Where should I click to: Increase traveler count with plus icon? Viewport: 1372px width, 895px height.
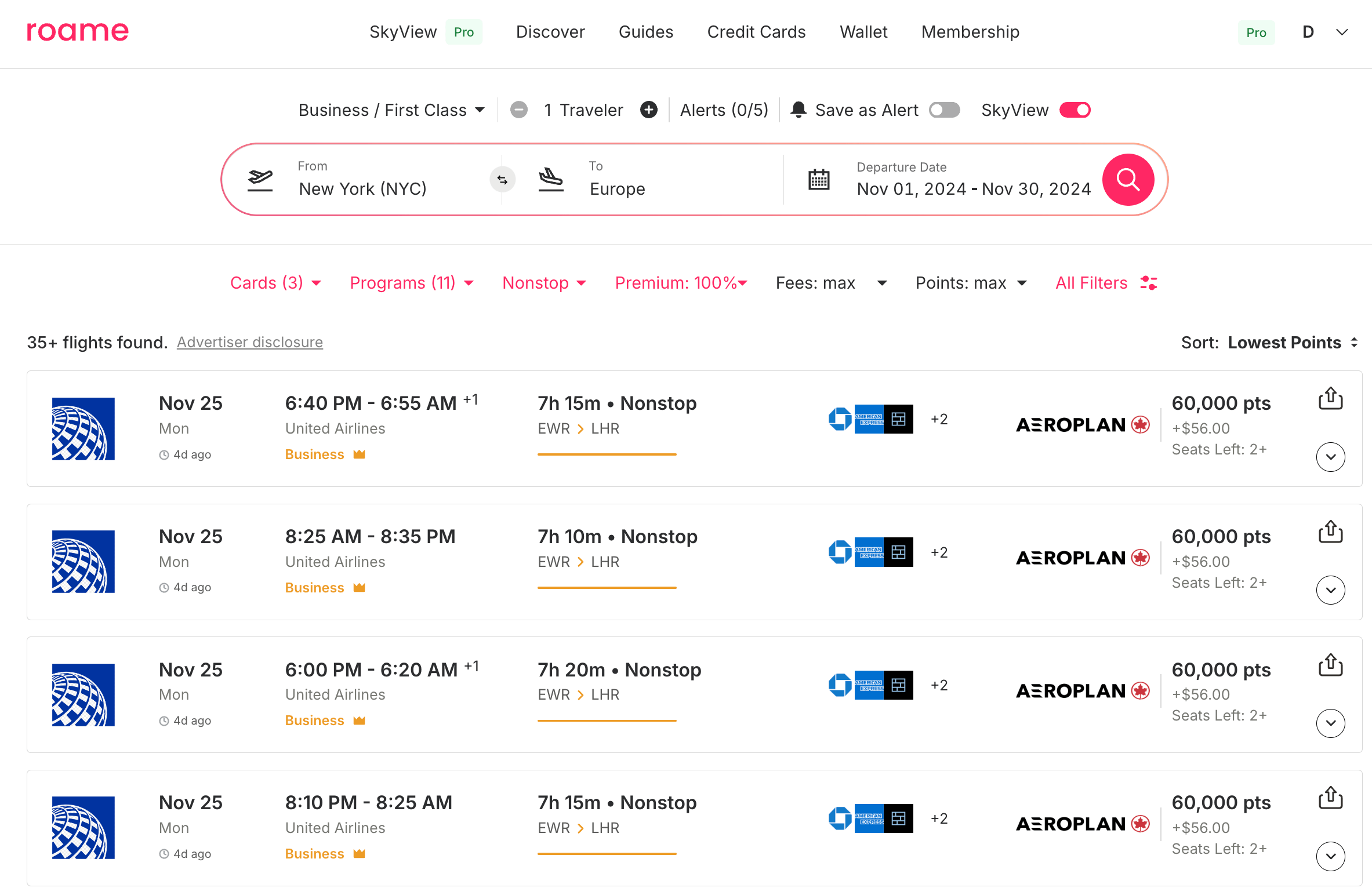pyautogui.click(x=649, y=110)
